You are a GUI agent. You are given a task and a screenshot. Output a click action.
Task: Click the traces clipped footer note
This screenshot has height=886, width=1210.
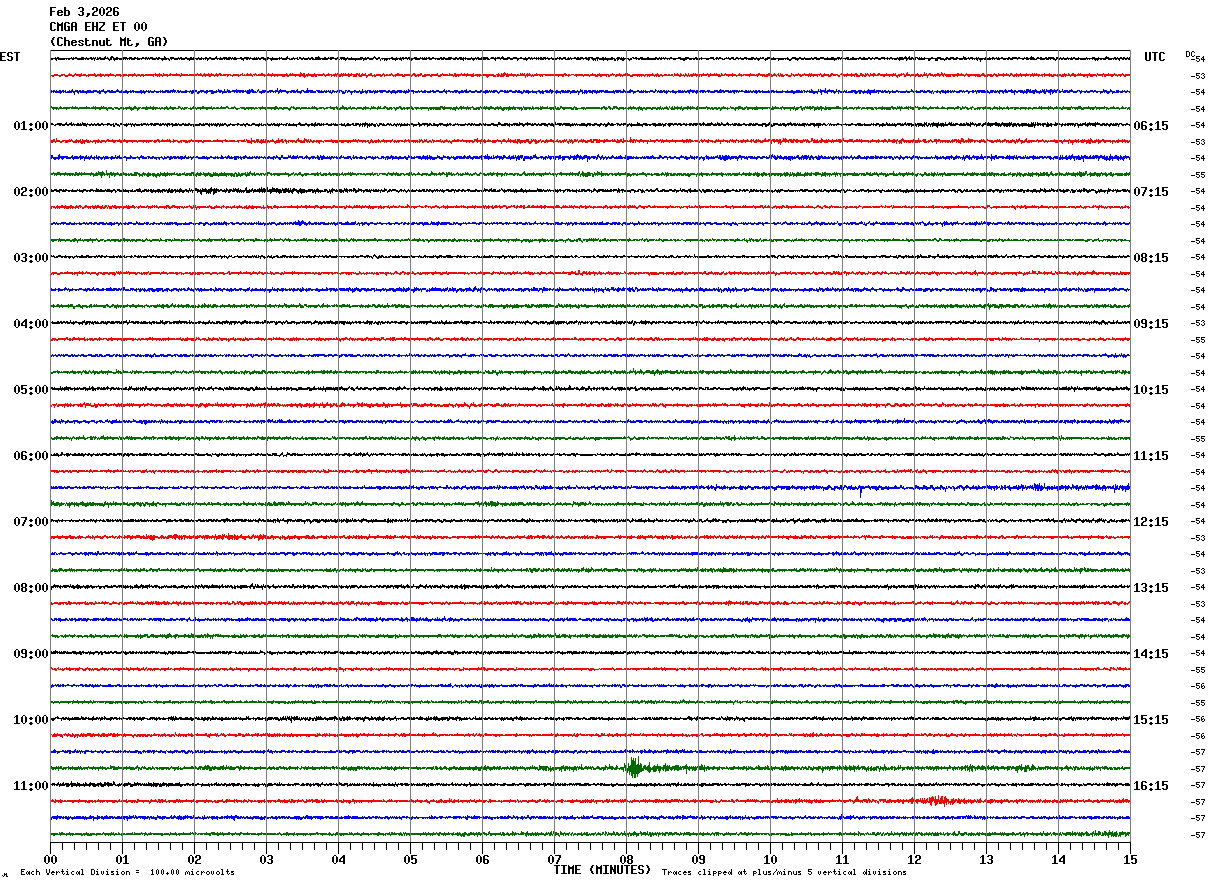point(784,873)
